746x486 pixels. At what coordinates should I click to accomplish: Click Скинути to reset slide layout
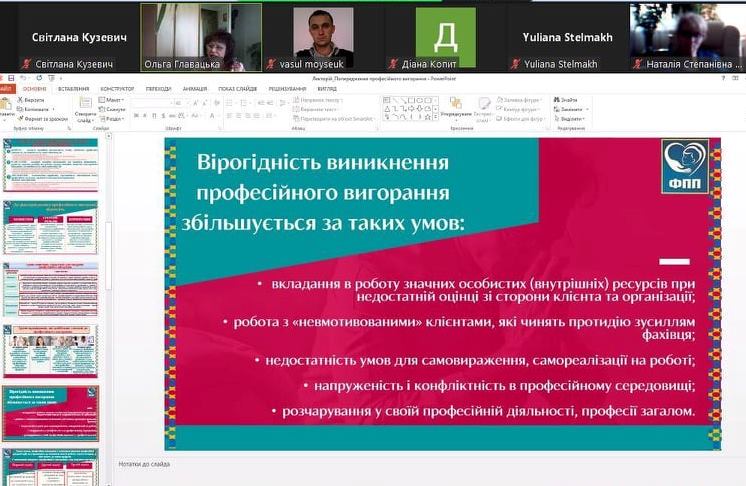coord(112,109)
